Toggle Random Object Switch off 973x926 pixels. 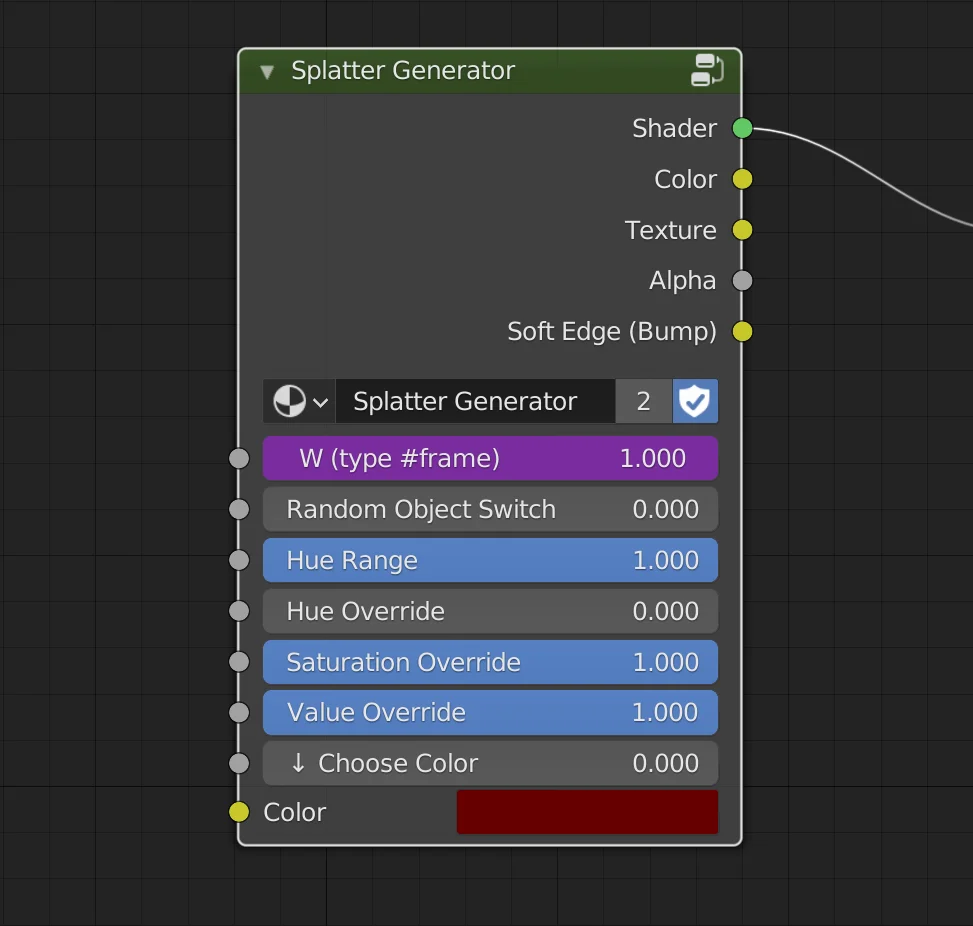point(490,509)
